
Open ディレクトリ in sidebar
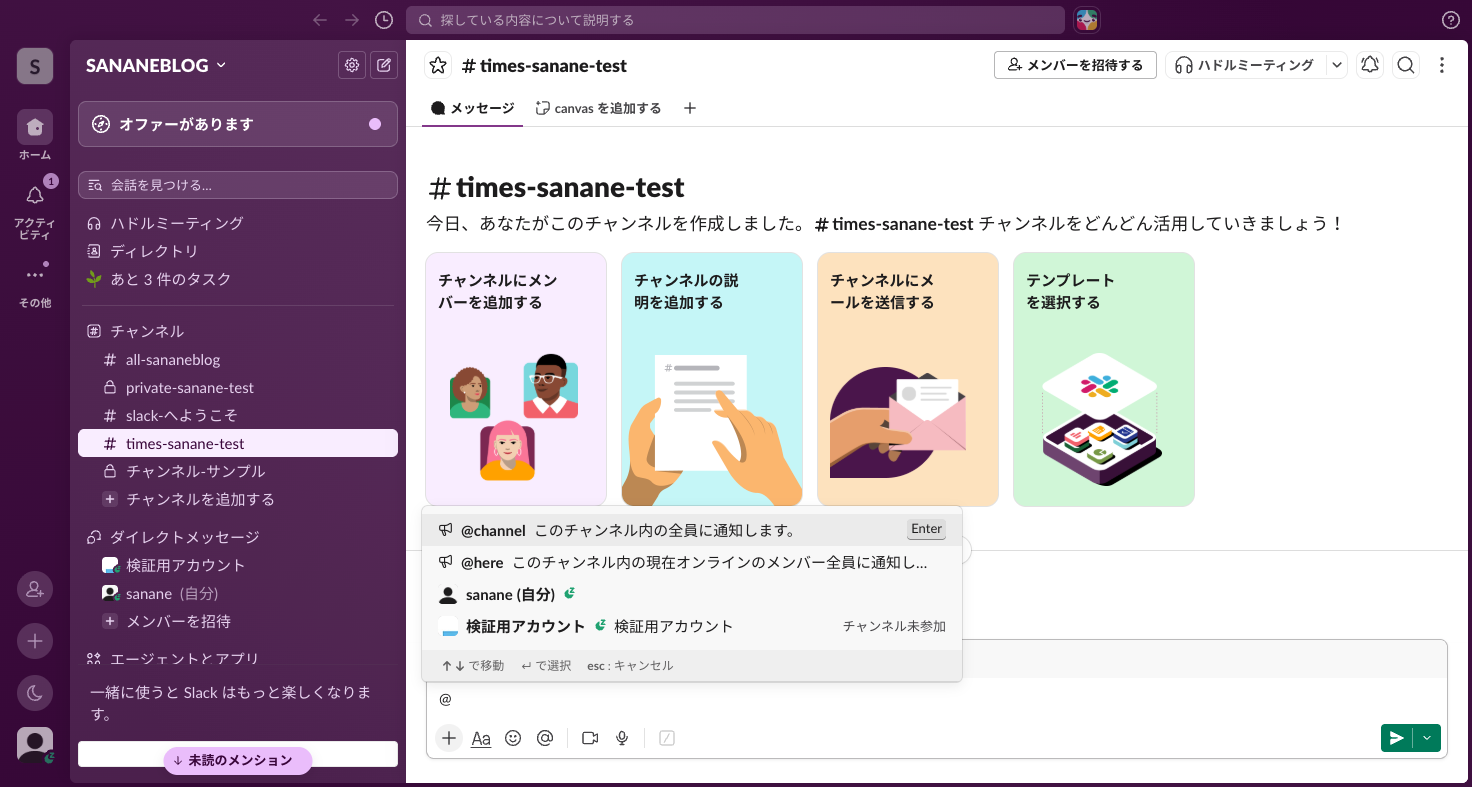point(238,251)
